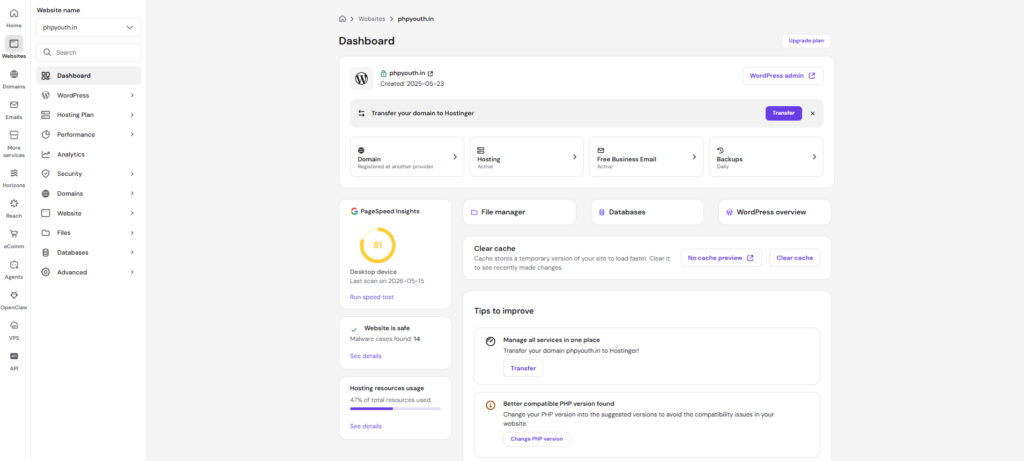The image size is (1024, 461).
Task: Open phpyouth.in external link icon
Action: click(430, 74)
